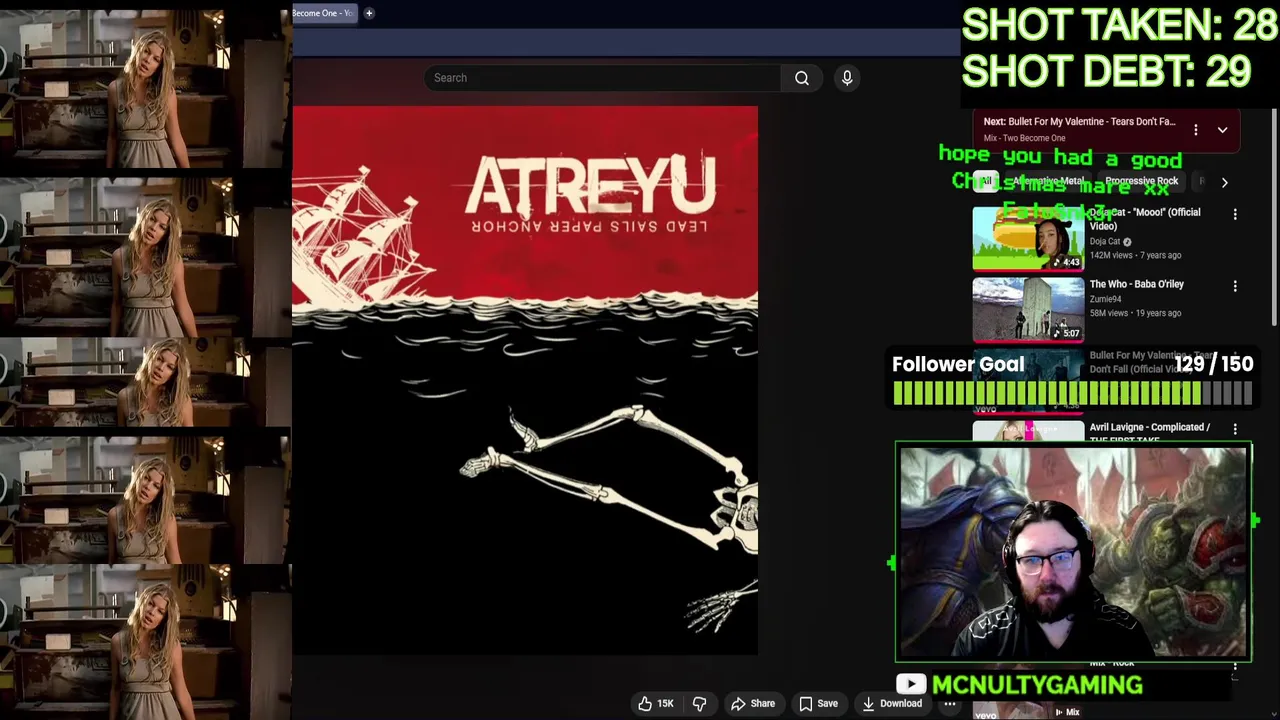The height and width of the screenshot is (720, 1280).
Task: Select the Progressive Rock chip
Action: click(x=1142, y=181)
